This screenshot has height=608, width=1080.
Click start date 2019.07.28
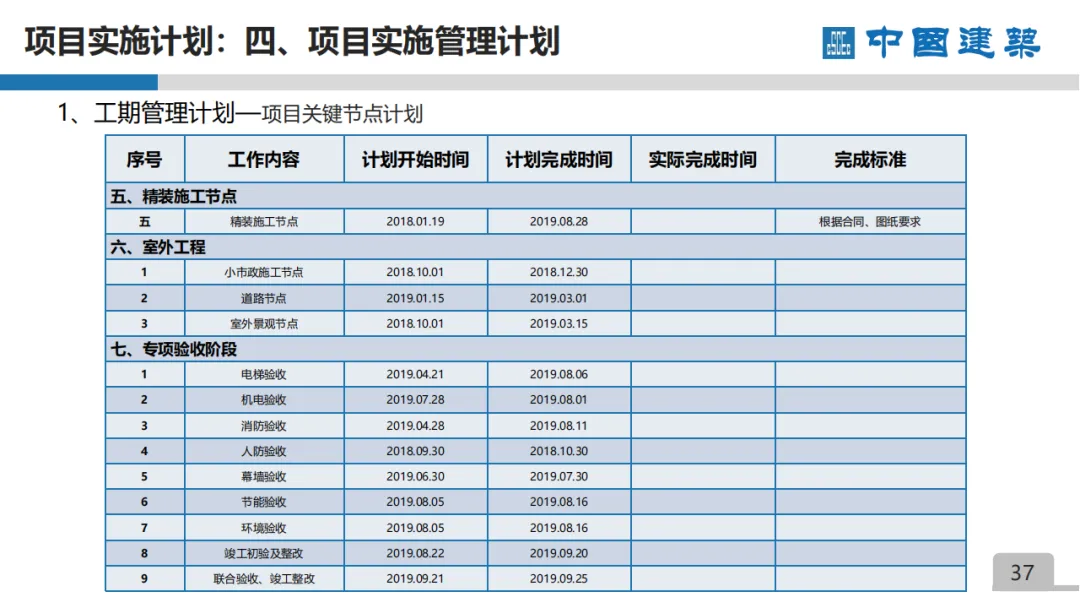415,400
